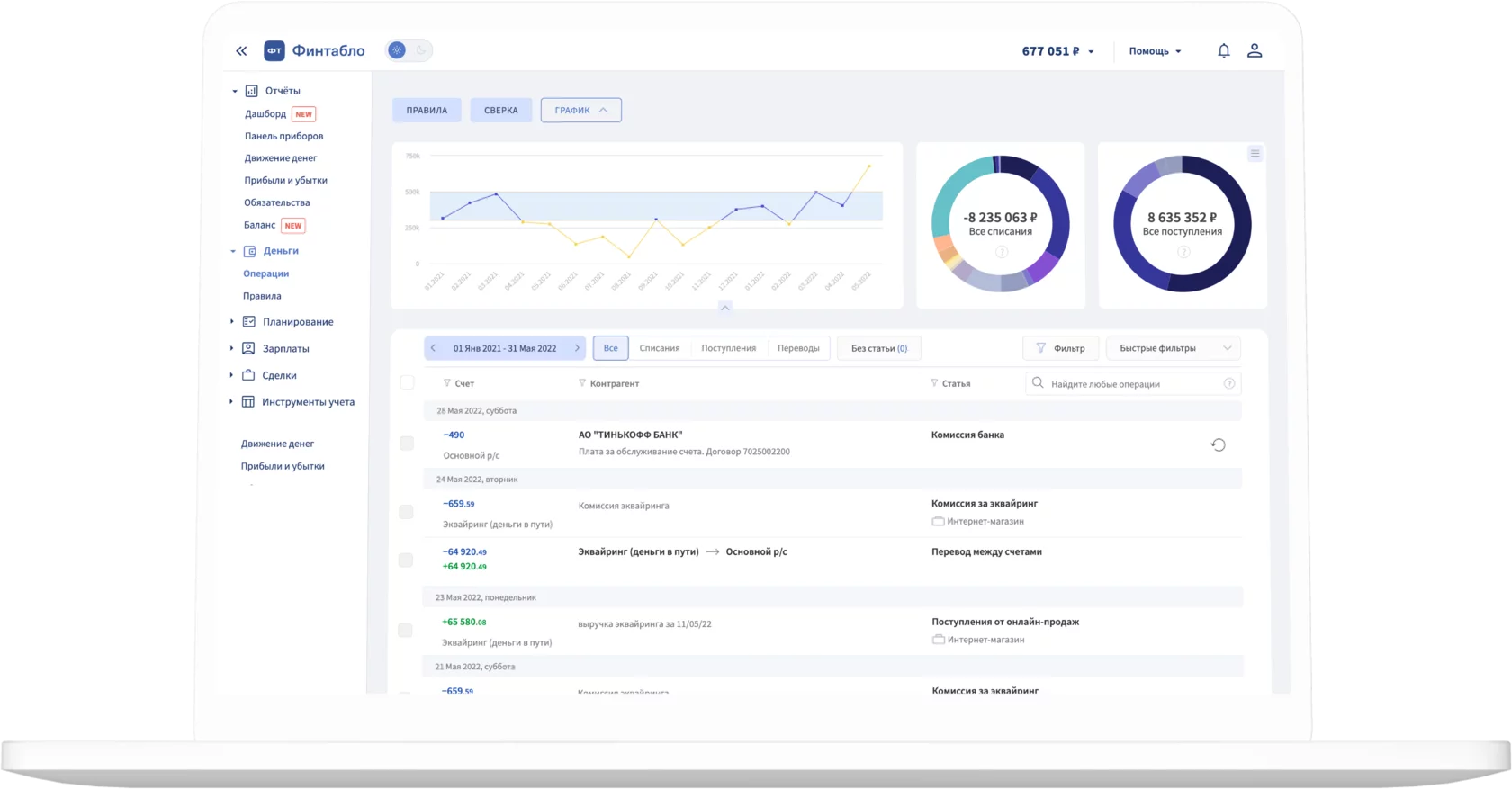Open Дашборд in sidebar
This screenshot has width=1512, height=789.
coord(265,114)
